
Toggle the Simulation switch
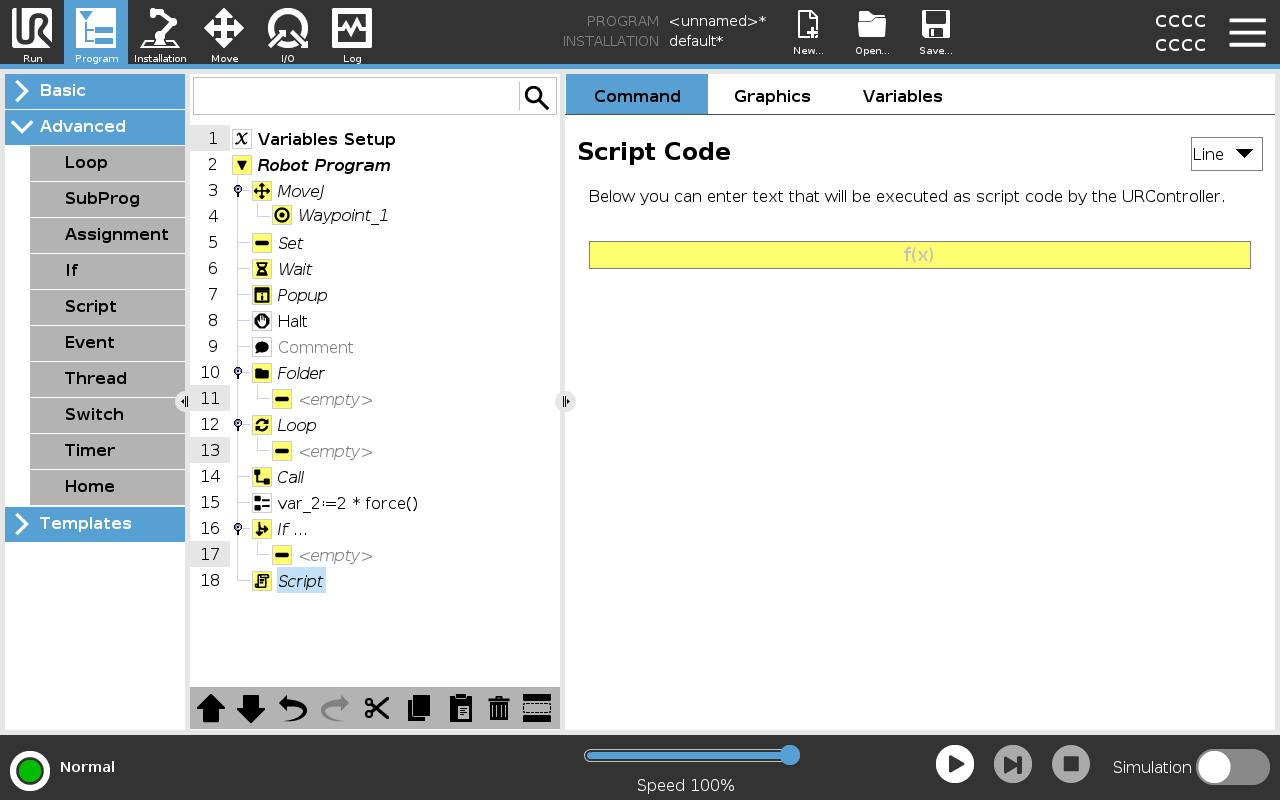tap(1232, 767)
